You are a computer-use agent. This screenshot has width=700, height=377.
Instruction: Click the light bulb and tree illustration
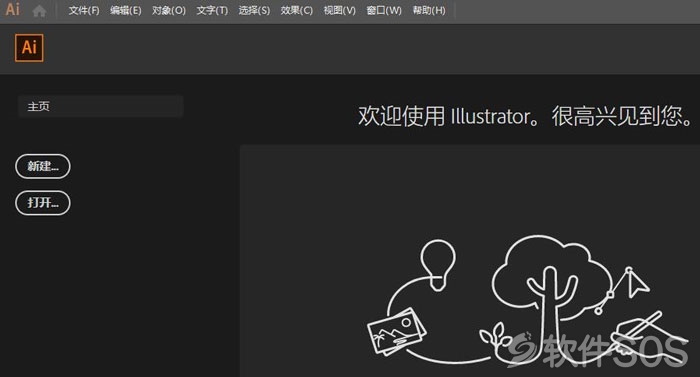527,298
